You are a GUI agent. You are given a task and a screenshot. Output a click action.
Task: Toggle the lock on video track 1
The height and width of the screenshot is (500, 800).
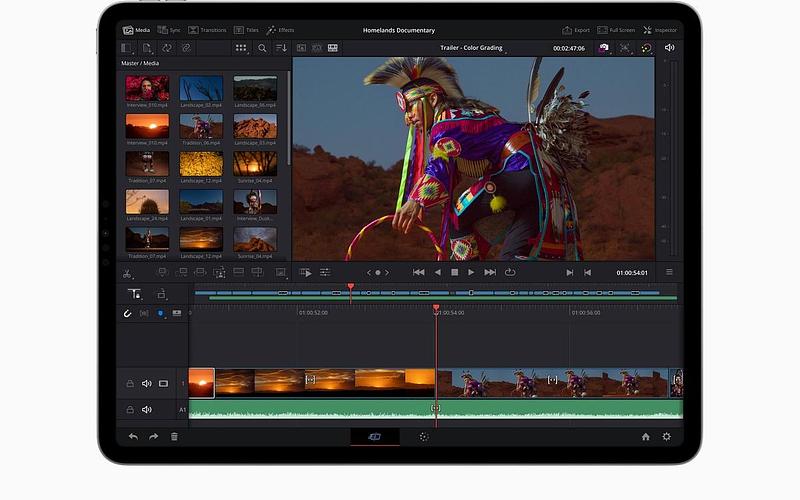[x=130, y=383]
